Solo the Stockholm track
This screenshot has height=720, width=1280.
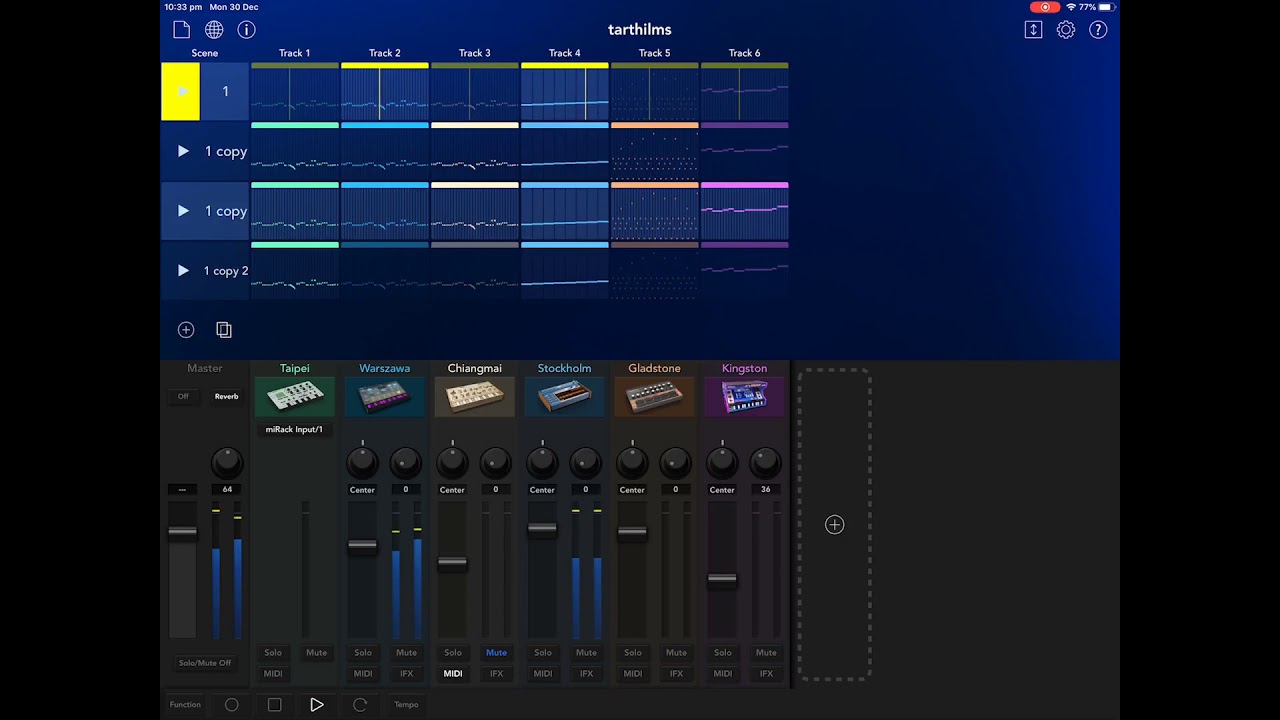543,653
